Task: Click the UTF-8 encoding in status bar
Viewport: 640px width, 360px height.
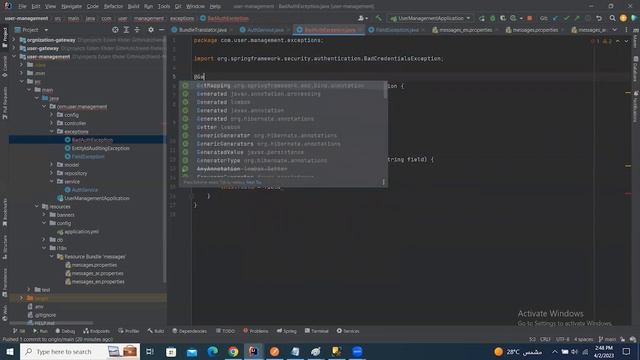Action: (x=562, y=339)
